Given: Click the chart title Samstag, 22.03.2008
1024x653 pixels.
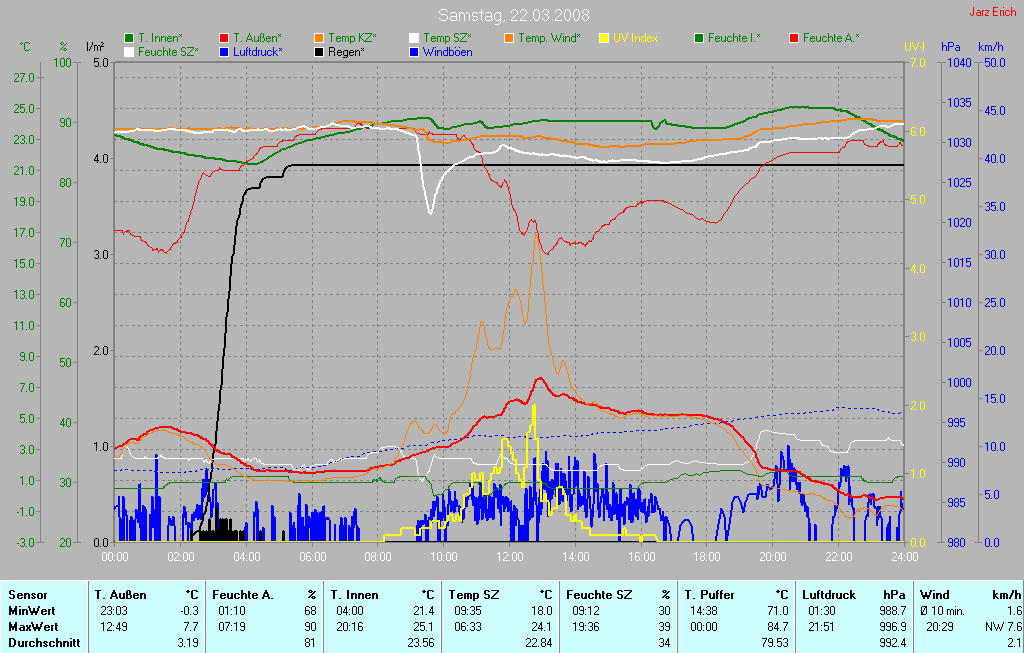Looking at the screenshot, I should pyautogui.click(x=513, y=15).
